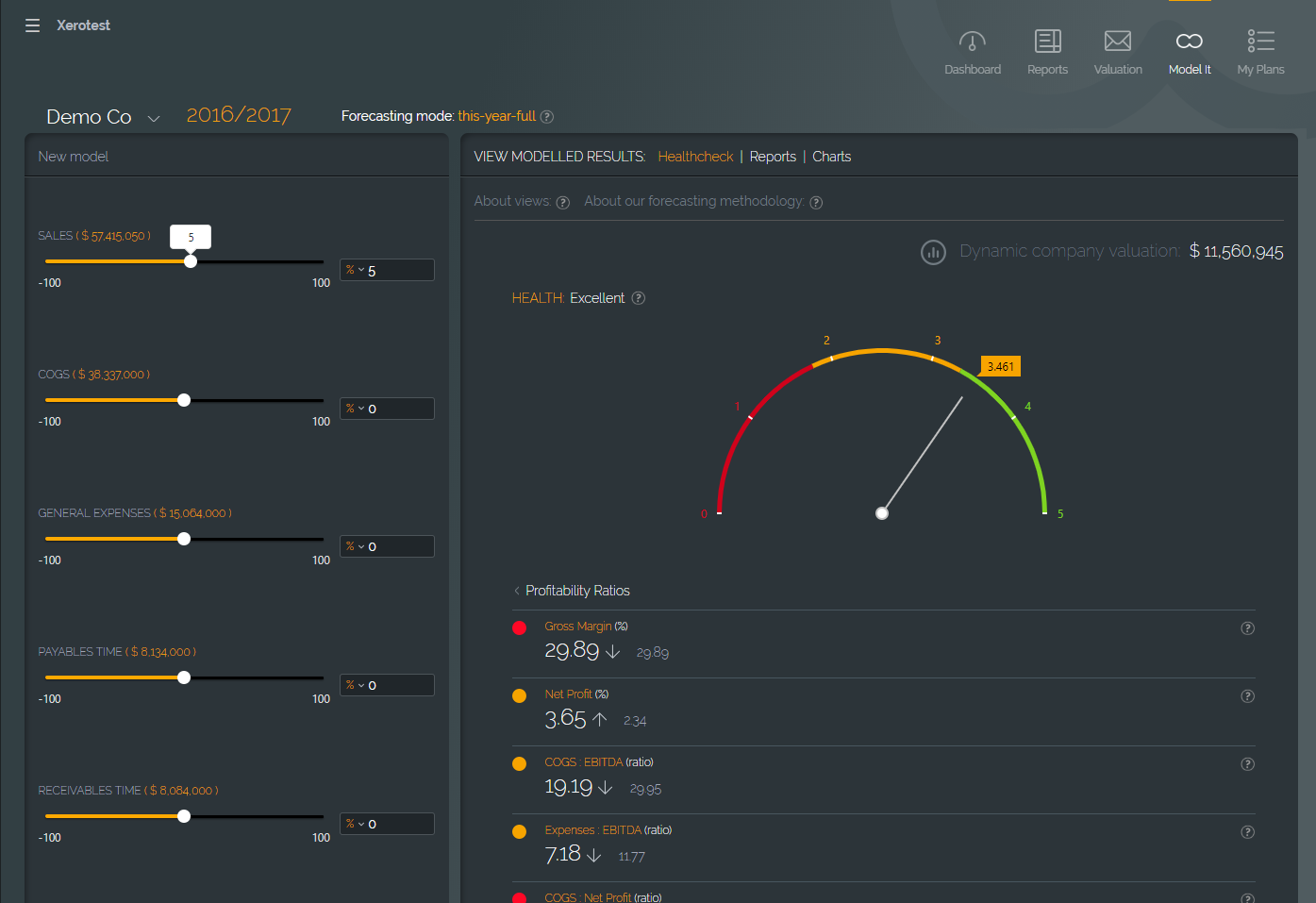This screenshot has height=903, width=1316.
Task: Click the GENERAL EXPENSES slider handle
Action: tap(184, 539)
